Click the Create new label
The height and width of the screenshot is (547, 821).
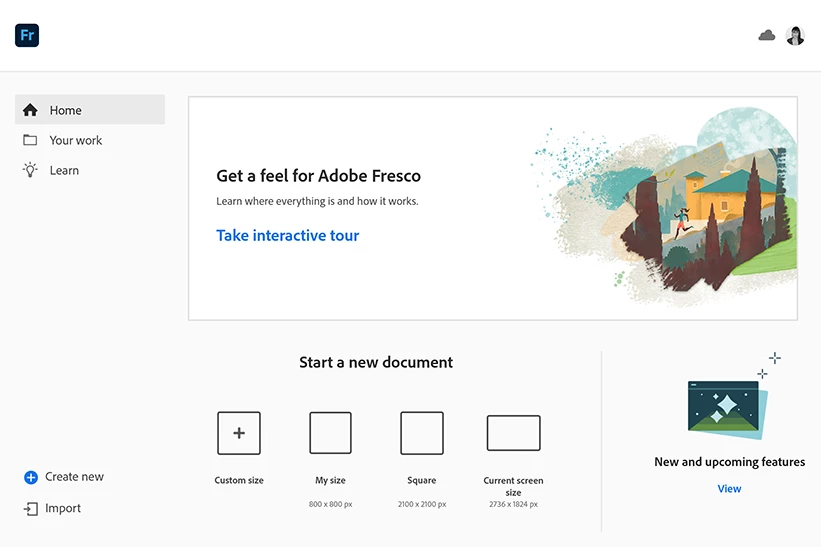point(74,477)
